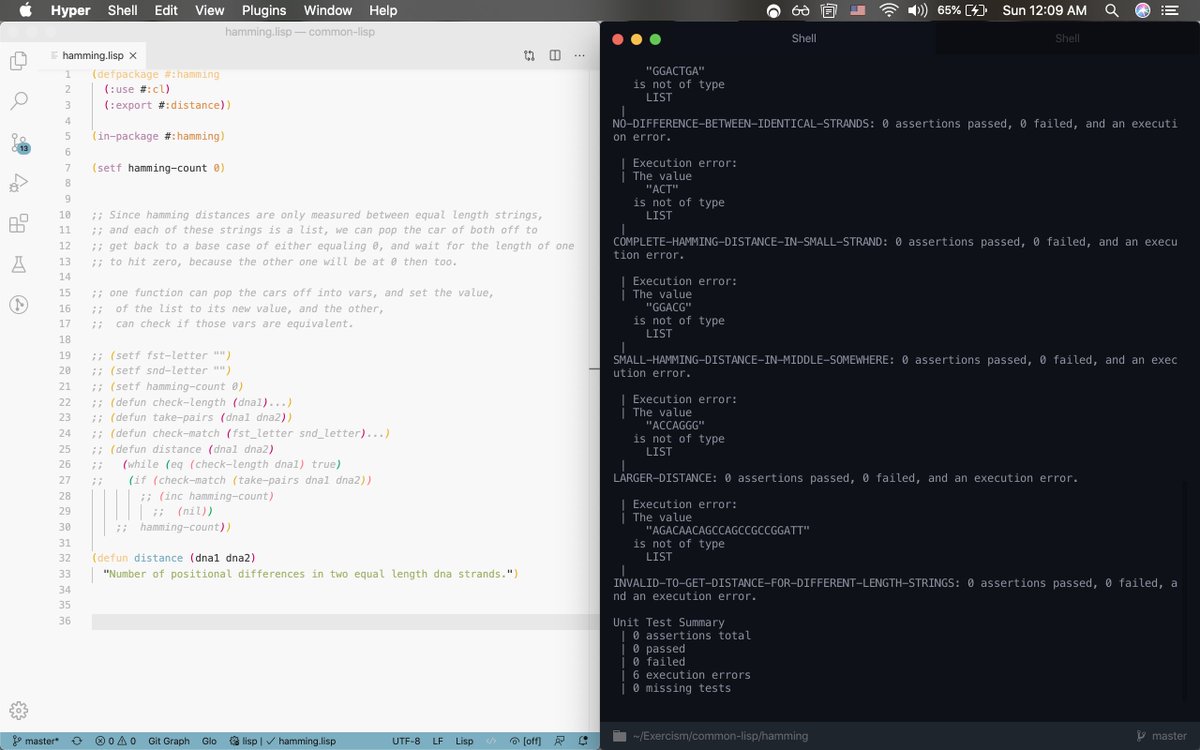This screenshot has width=1200, height=750.
Task: Click the volume icon in menu bar
Action: click(x=917, y=10)
